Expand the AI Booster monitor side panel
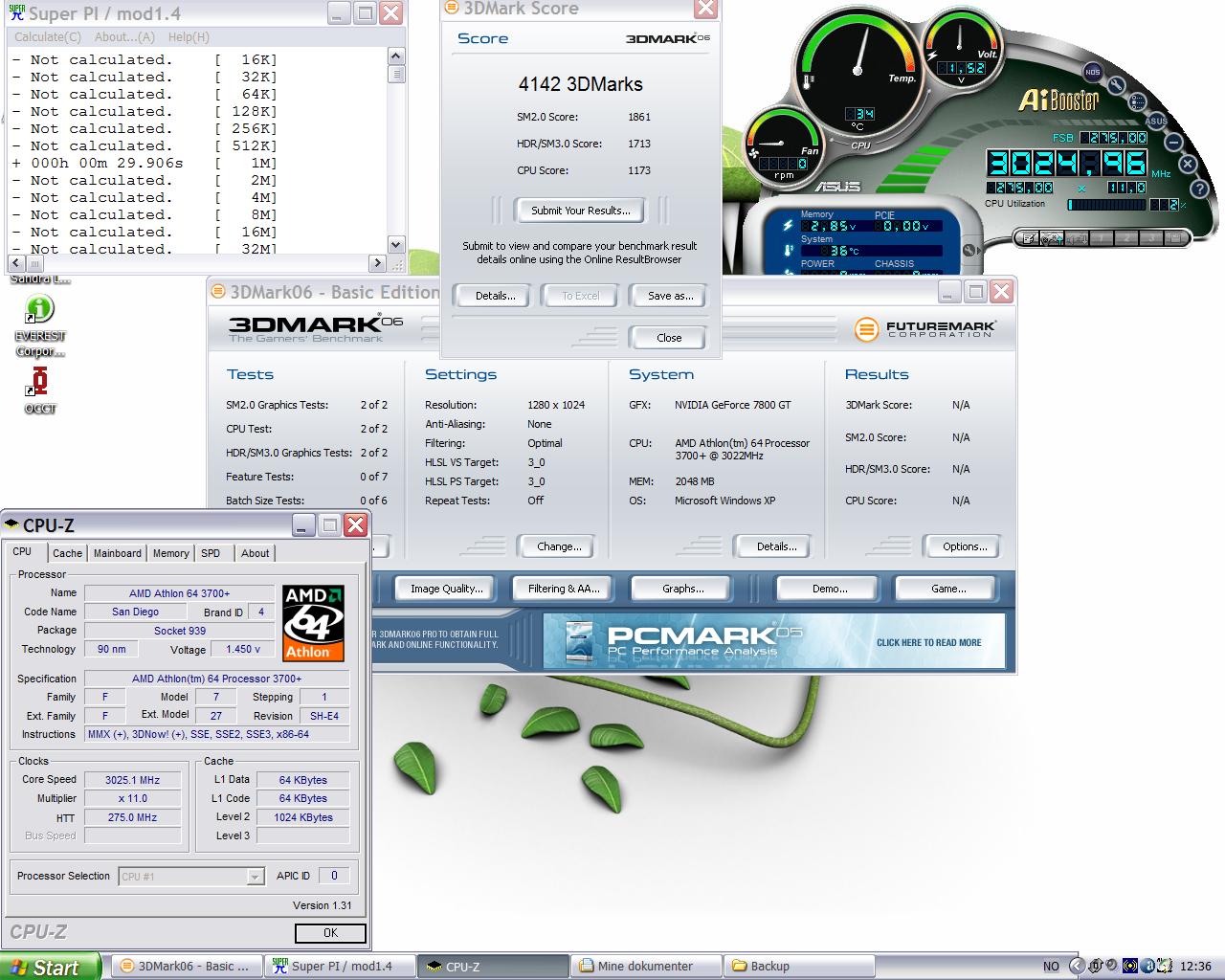Viewport: 1225px width, 980px height. click(969, 251)
